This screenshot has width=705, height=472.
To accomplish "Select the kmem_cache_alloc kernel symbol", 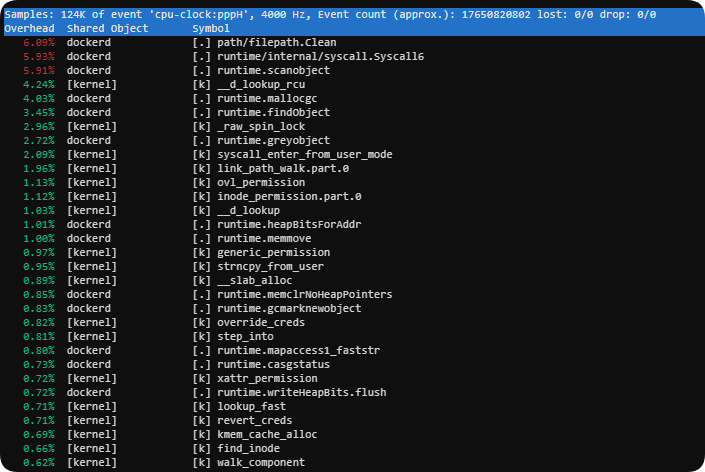I will [x=265, y=435].
